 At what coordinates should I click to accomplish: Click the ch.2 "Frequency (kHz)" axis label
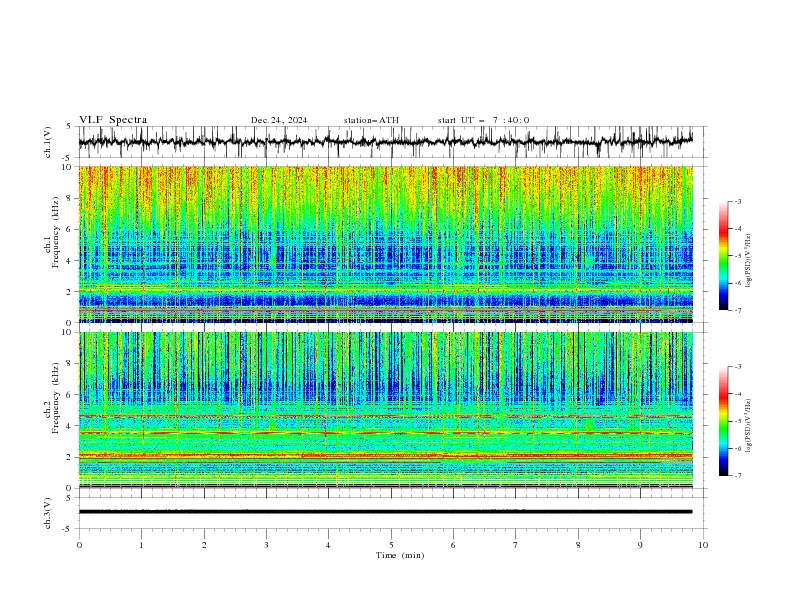tap(56, 397)
